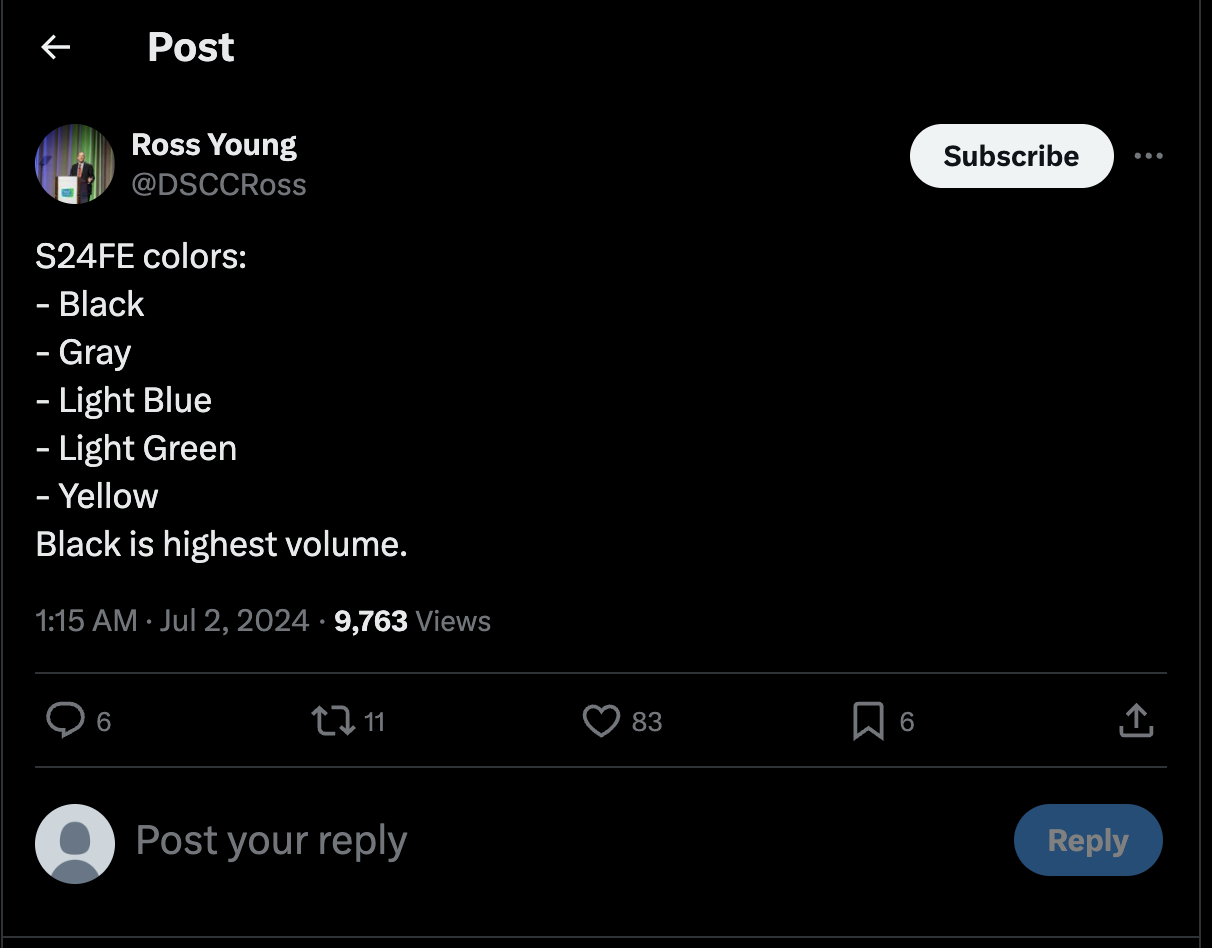The width and height of the screenshot is (1212, 948).
Task: Bookmark the post with the bookmark icon
Action: coord(868,721)
